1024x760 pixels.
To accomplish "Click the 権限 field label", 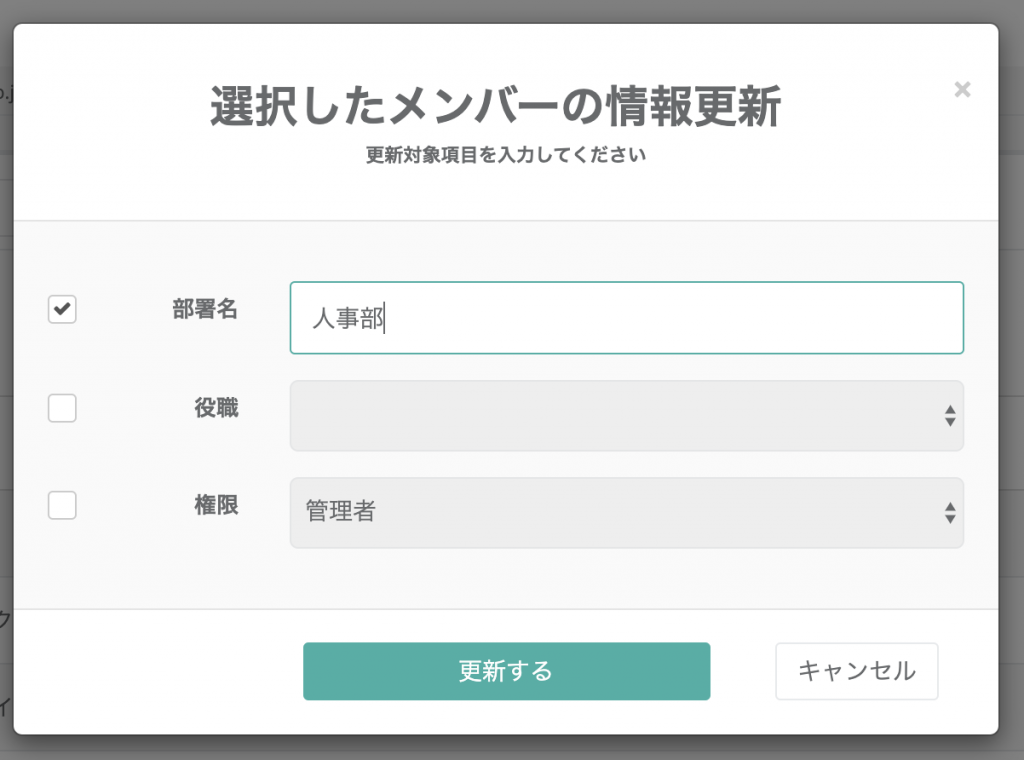I will (x=216, y=505).
